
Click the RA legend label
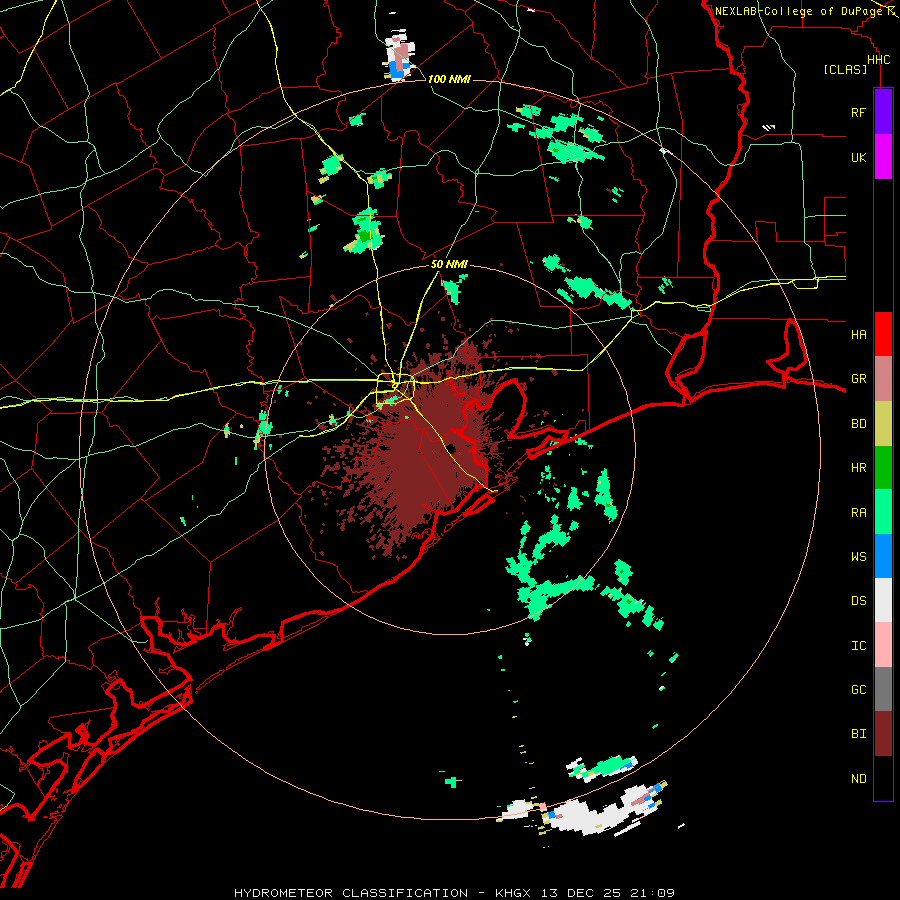[858, 513]
